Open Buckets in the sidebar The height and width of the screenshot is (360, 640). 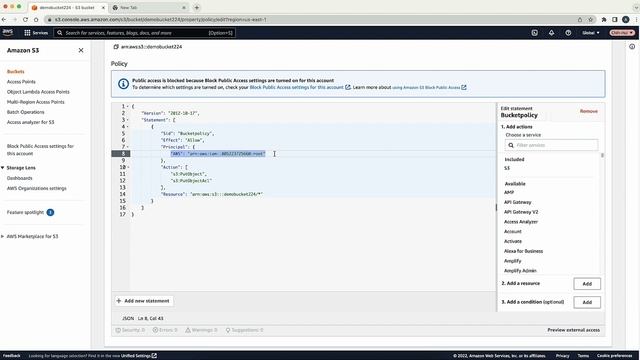[x=16, y=71]
